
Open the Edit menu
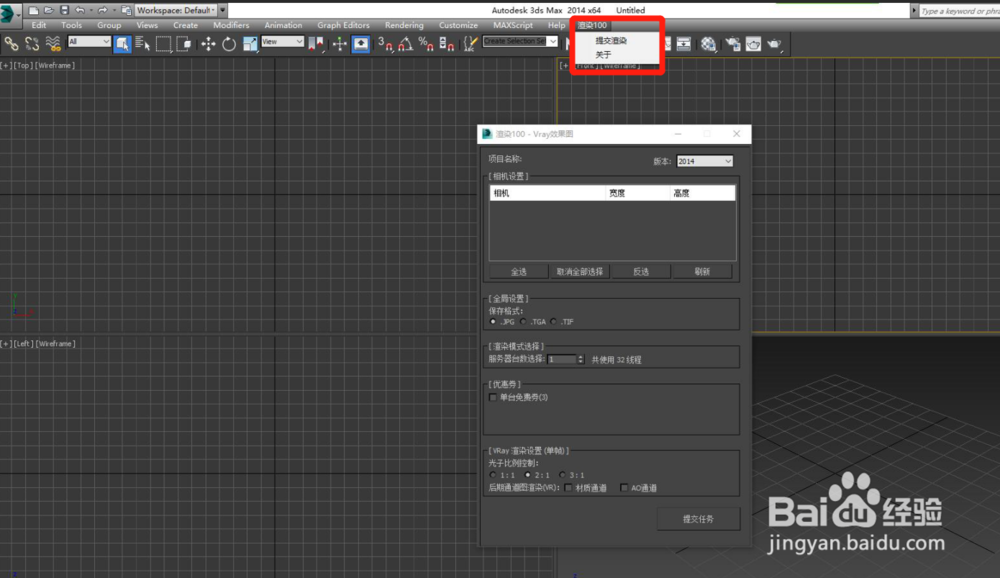39,26
